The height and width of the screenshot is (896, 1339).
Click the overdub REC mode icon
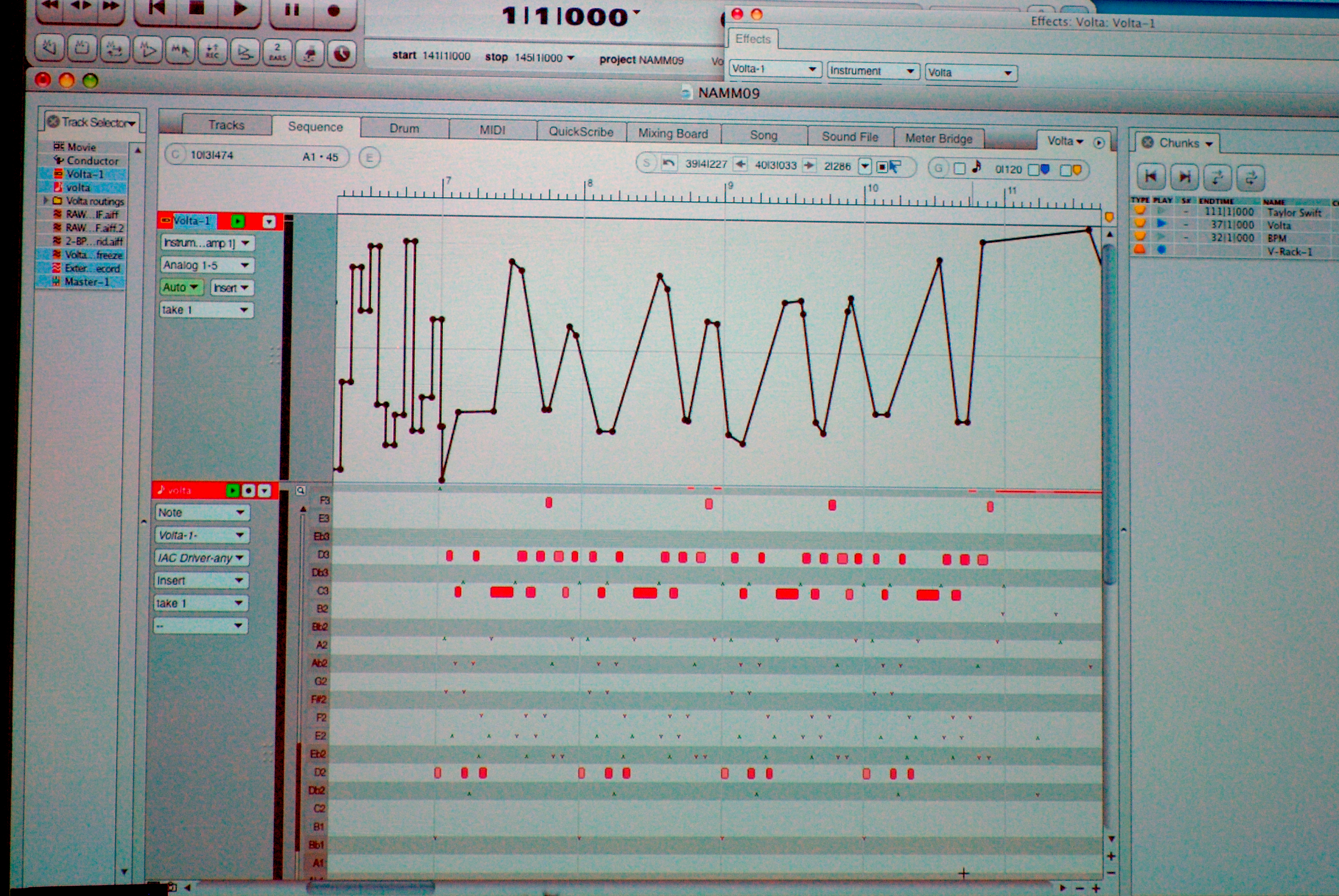(212, 51)
